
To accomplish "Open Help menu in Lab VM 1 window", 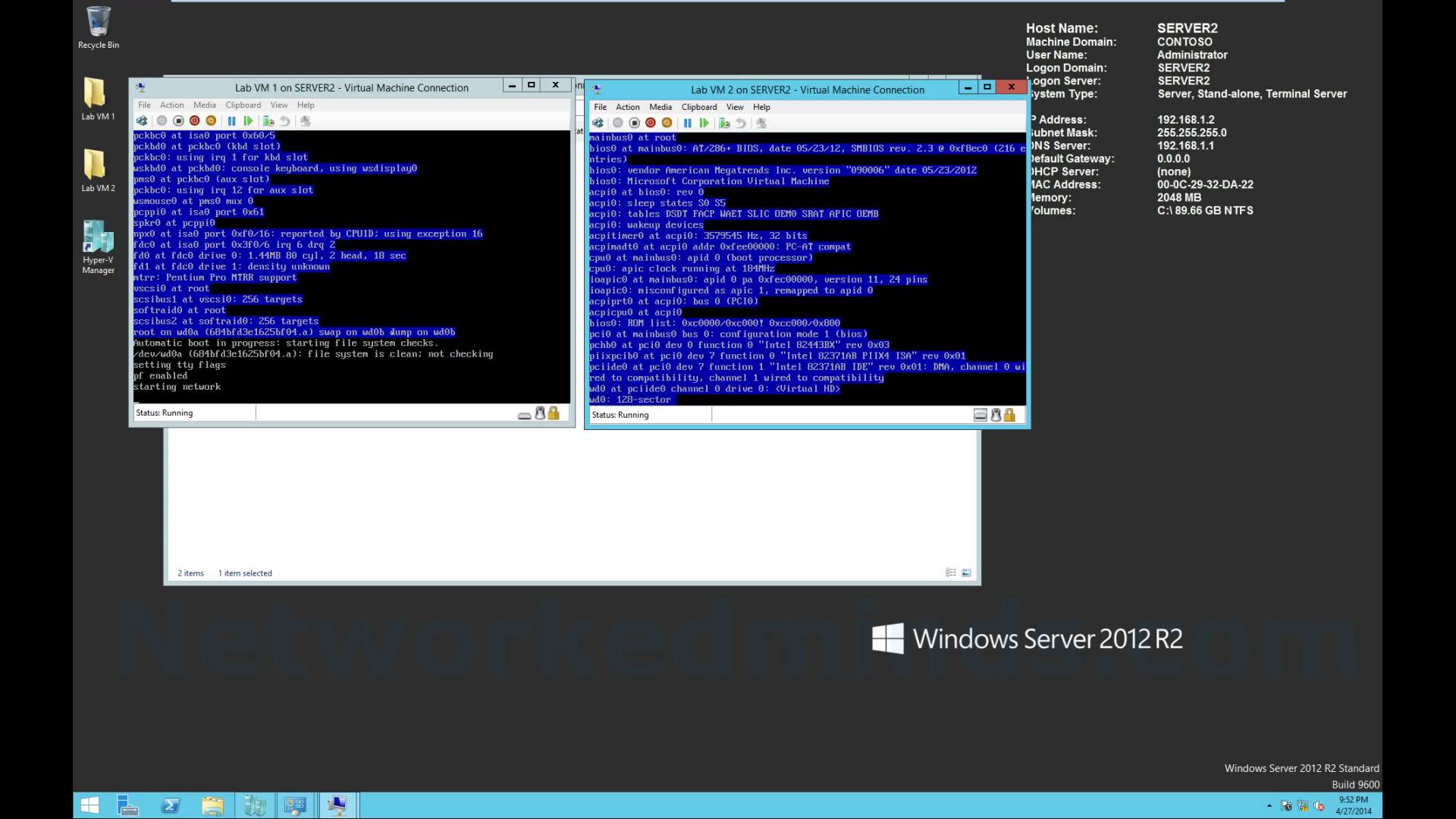I will pos(306,105).
